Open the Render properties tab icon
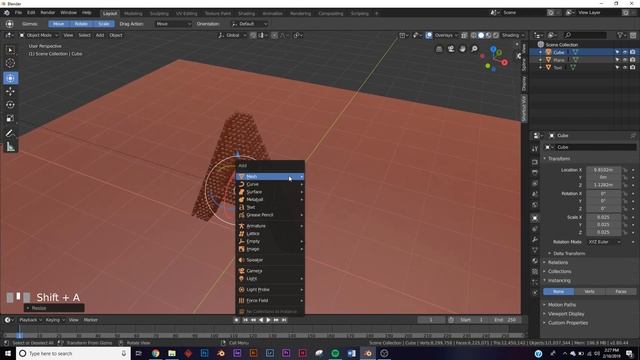 coord(535,162)
